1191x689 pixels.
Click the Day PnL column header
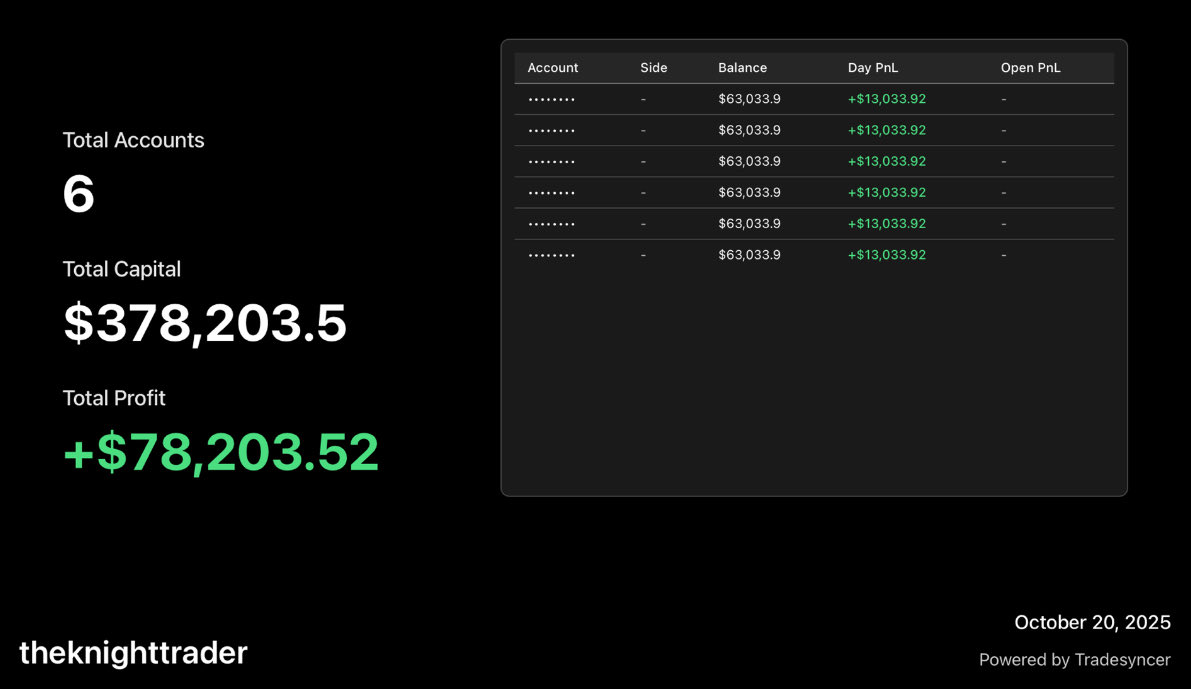873,68
